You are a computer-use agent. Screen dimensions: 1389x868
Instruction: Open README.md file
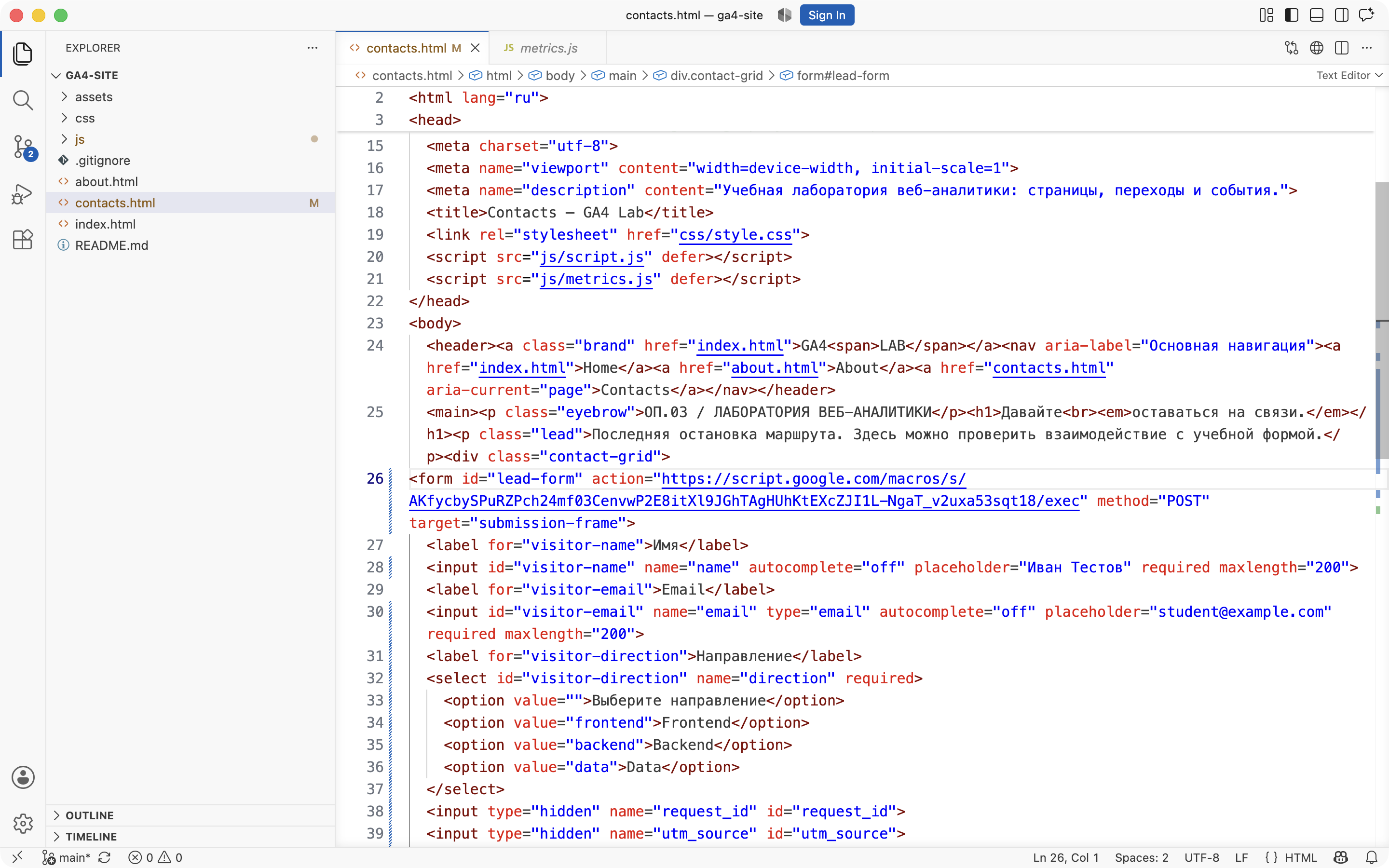pyautogui.click(x=191, y=245)
